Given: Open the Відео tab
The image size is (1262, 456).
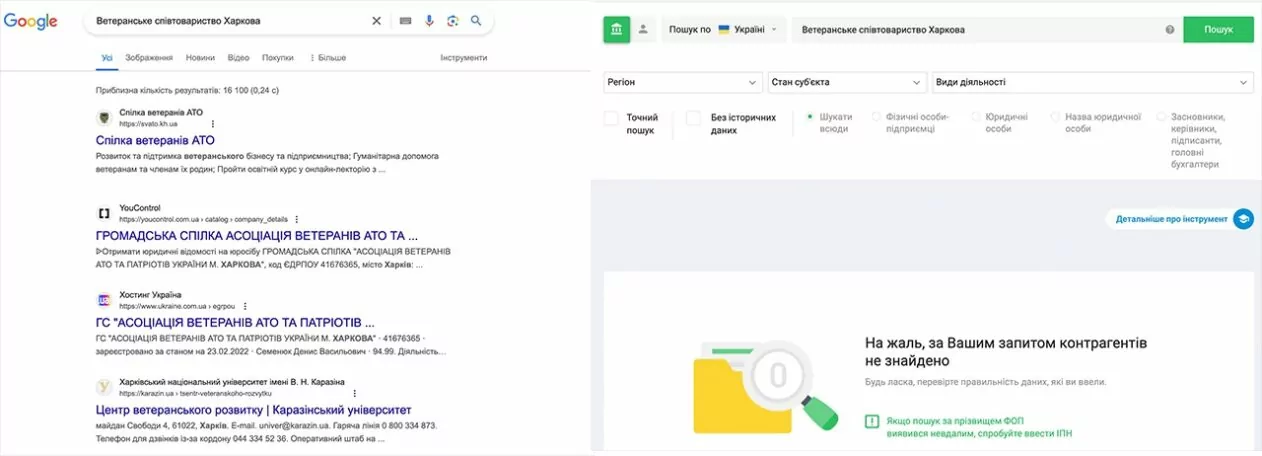Looking at the screenshot, I should click(238, 58).
